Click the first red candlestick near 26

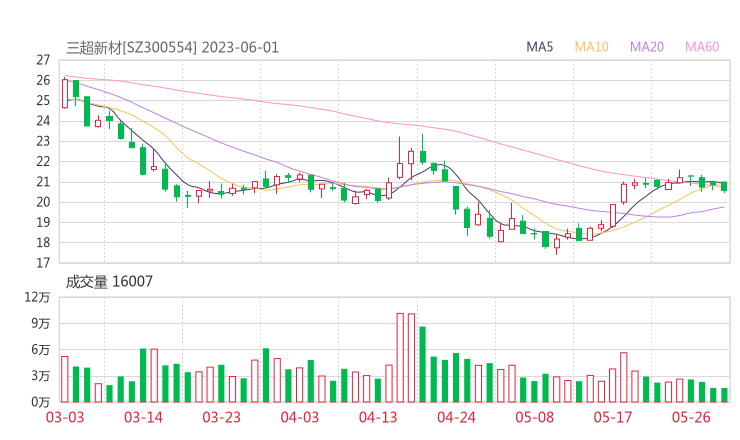(65, 93)
